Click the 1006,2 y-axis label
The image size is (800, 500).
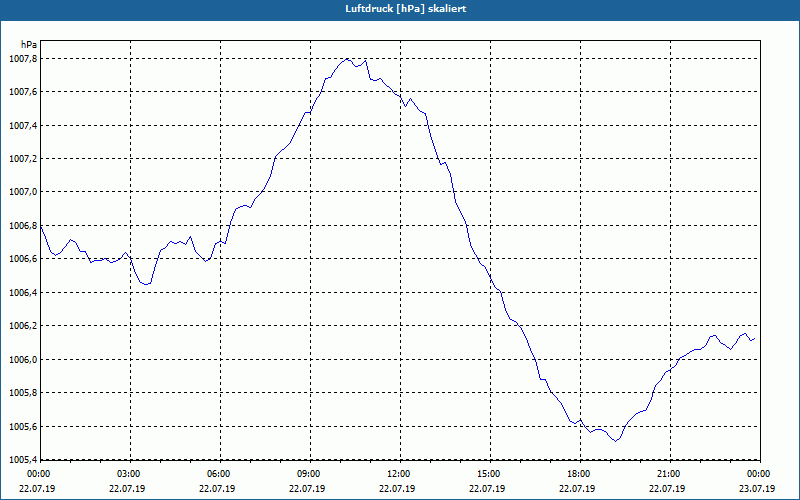[x=23, y=326]
